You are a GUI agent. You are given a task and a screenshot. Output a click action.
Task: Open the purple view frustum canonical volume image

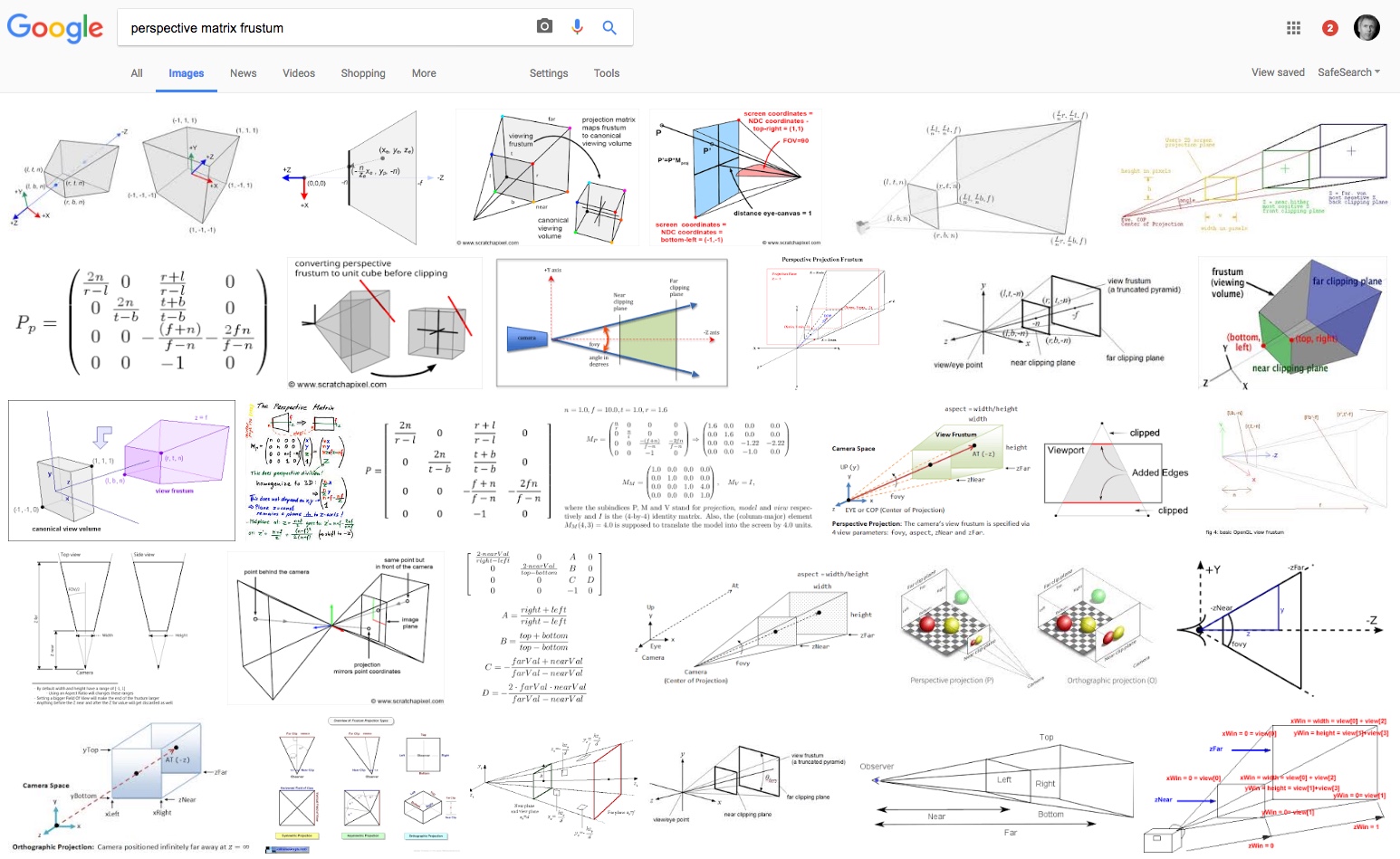[121, 471]
